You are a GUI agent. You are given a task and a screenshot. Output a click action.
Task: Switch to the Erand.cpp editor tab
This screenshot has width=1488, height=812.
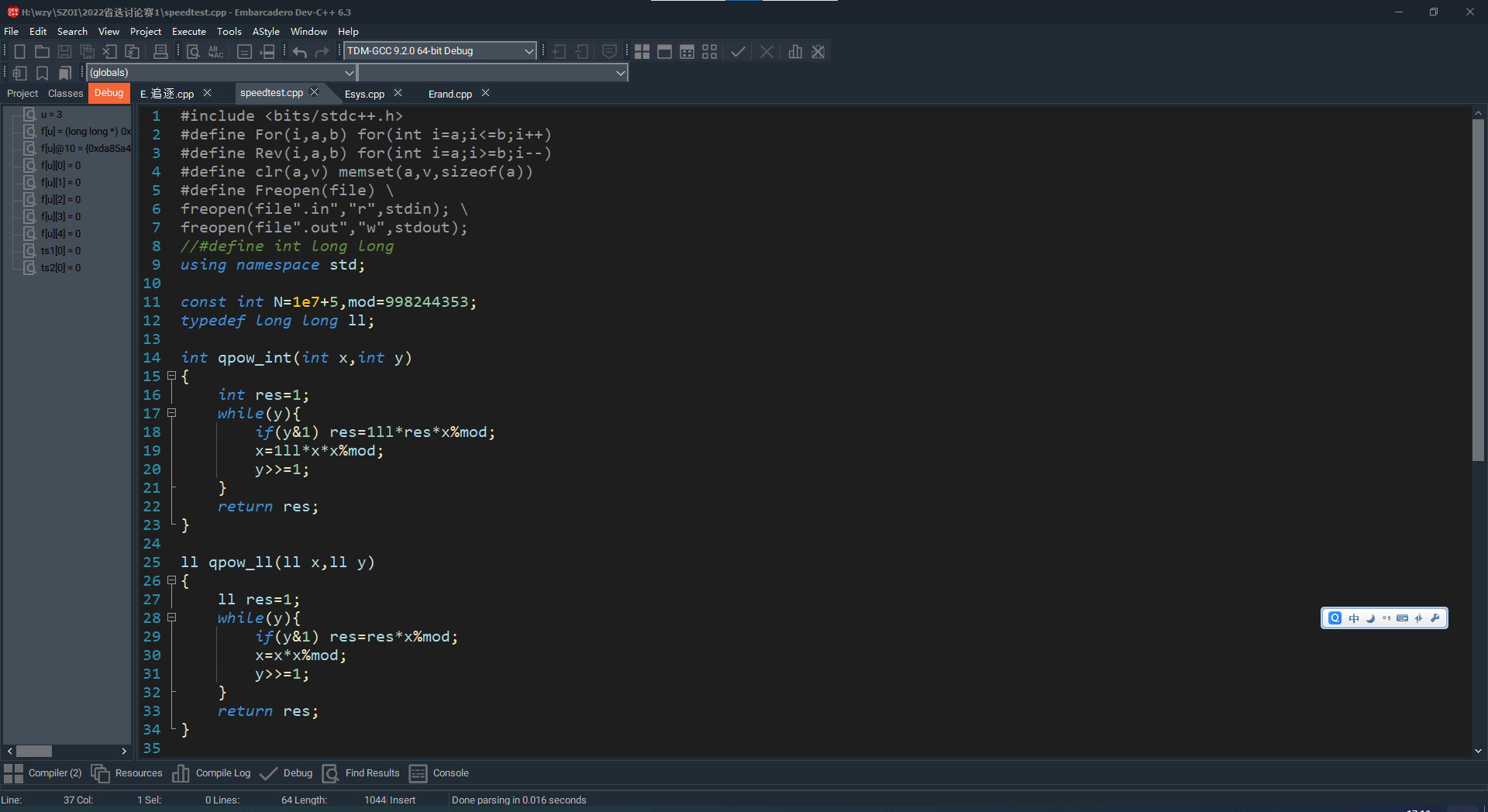click(x=450, y=94)
